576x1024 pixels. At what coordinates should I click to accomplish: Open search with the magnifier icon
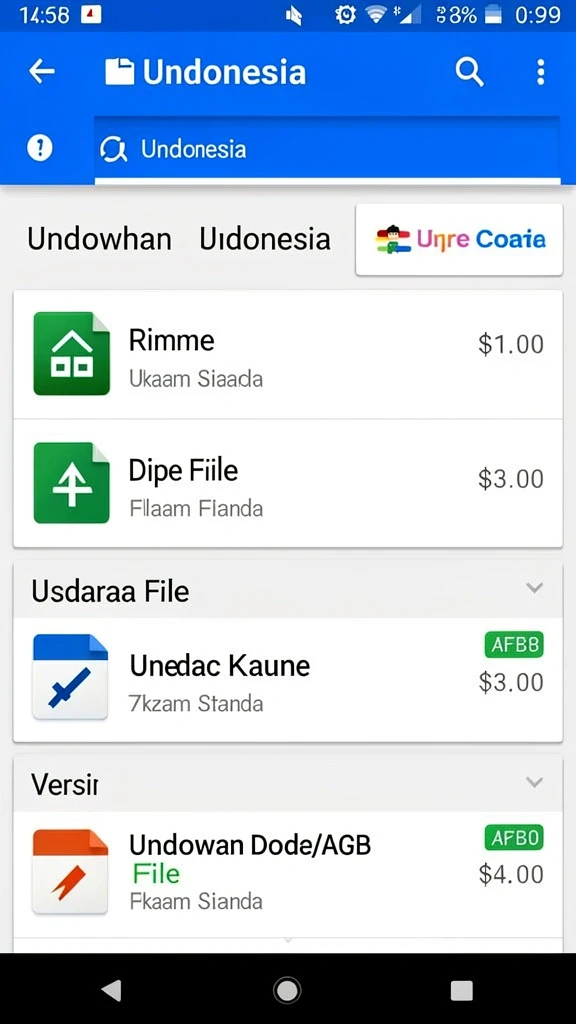[x=469, y=72]
